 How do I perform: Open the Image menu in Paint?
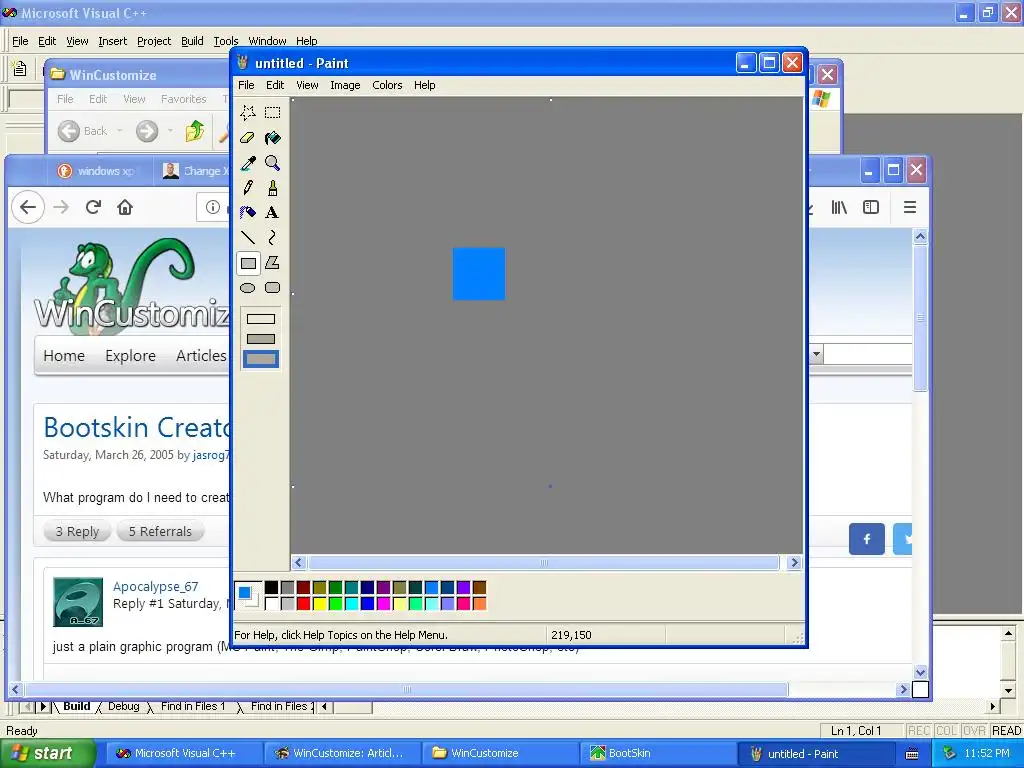click(345, 85)
